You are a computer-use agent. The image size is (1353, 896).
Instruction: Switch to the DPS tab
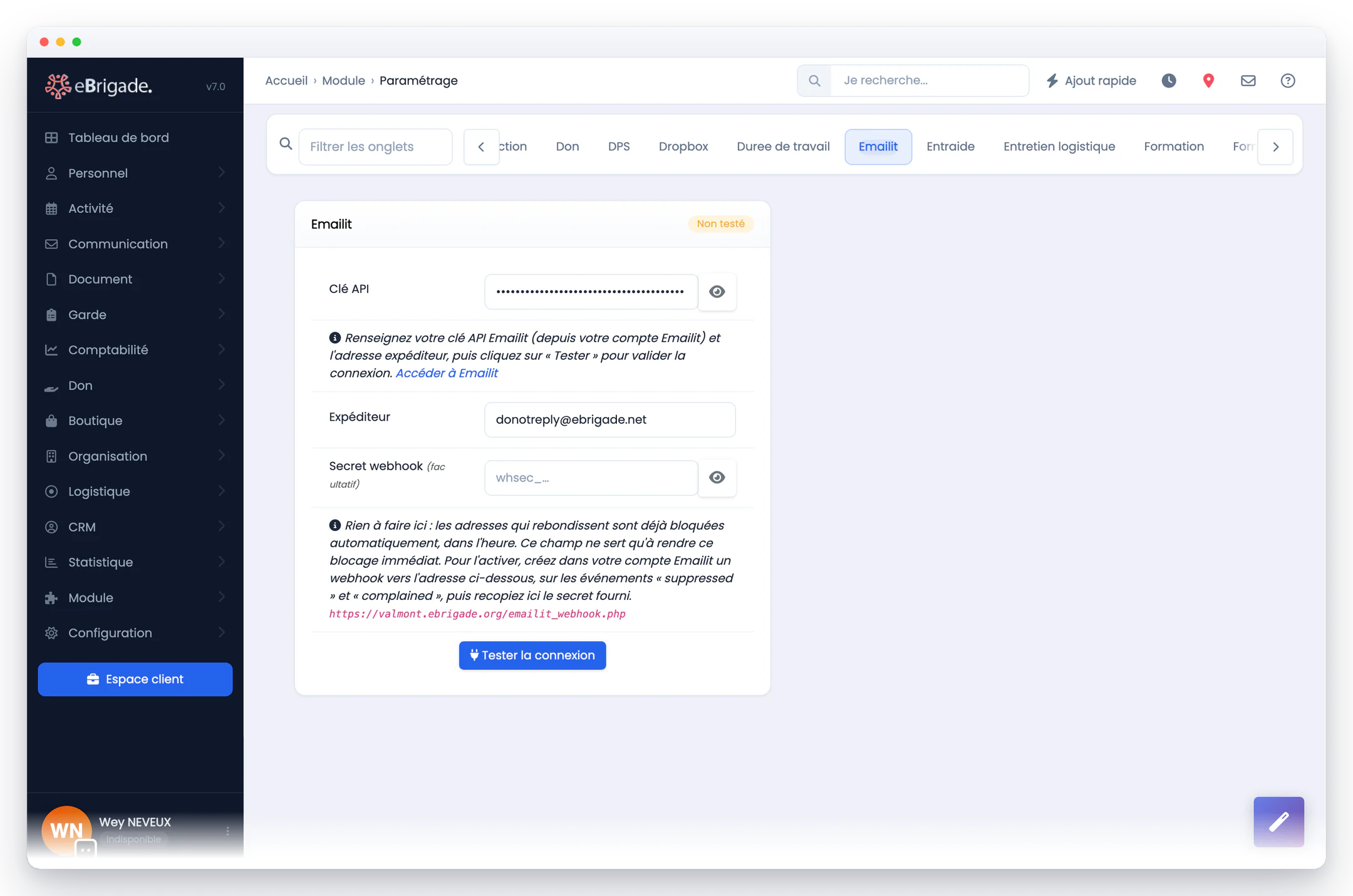[x=619, y=147]
